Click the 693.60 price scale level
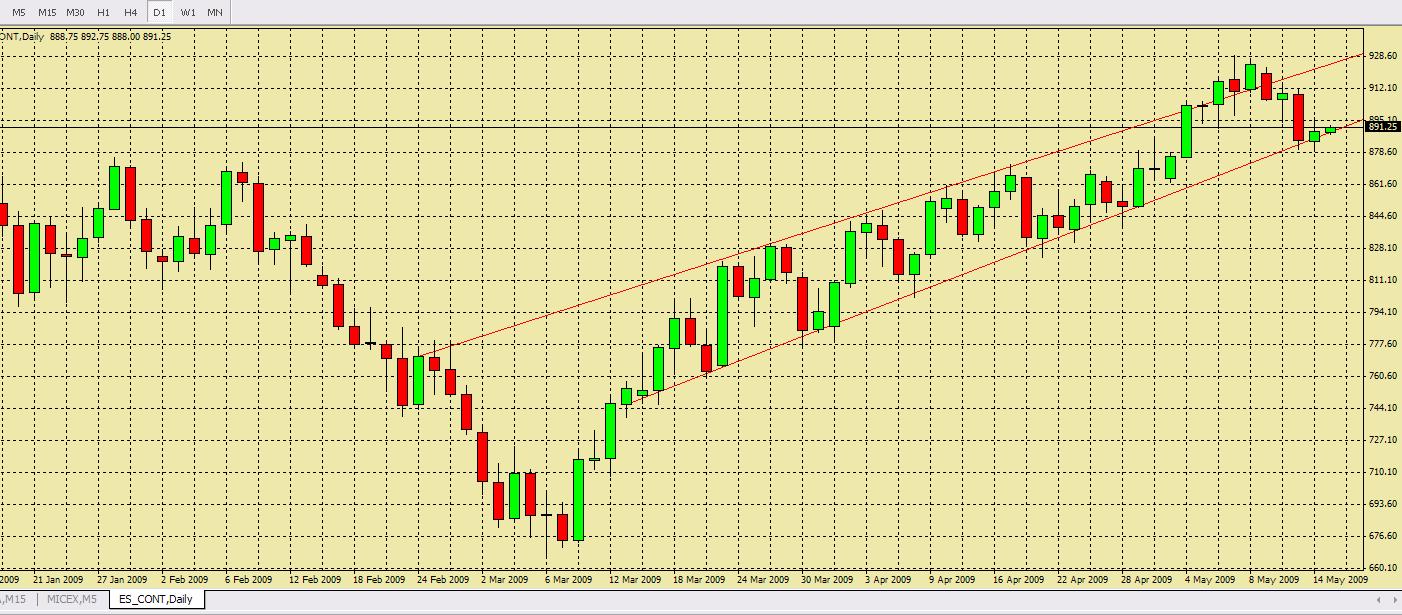 tap(1384, 504)
